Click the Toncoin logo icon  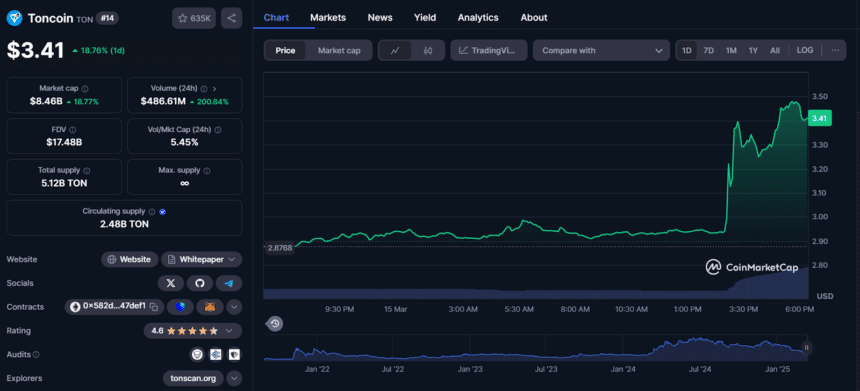14,18
